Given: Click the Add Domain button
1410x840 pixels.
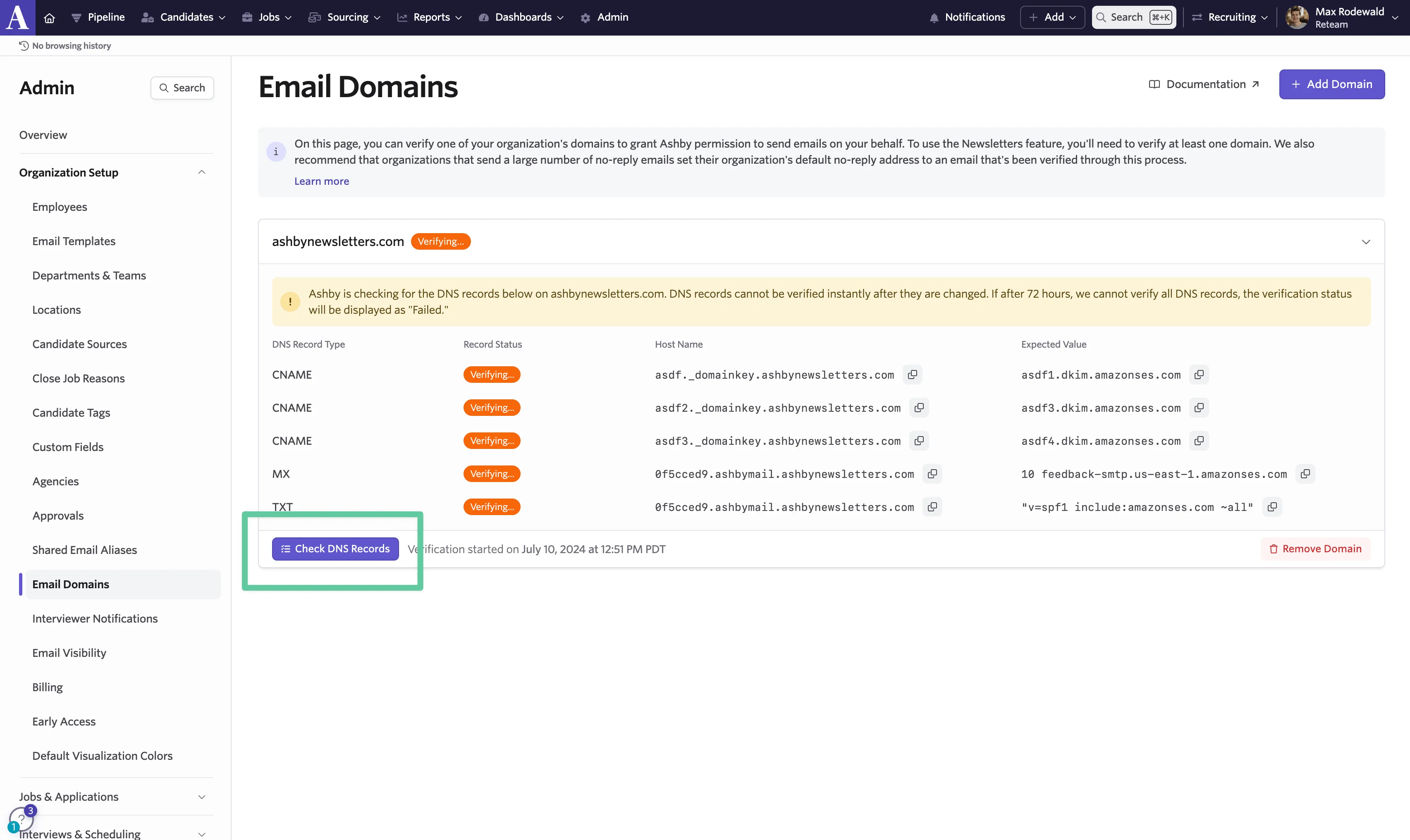Looking at the screenshot, I should pos(1332,84).
